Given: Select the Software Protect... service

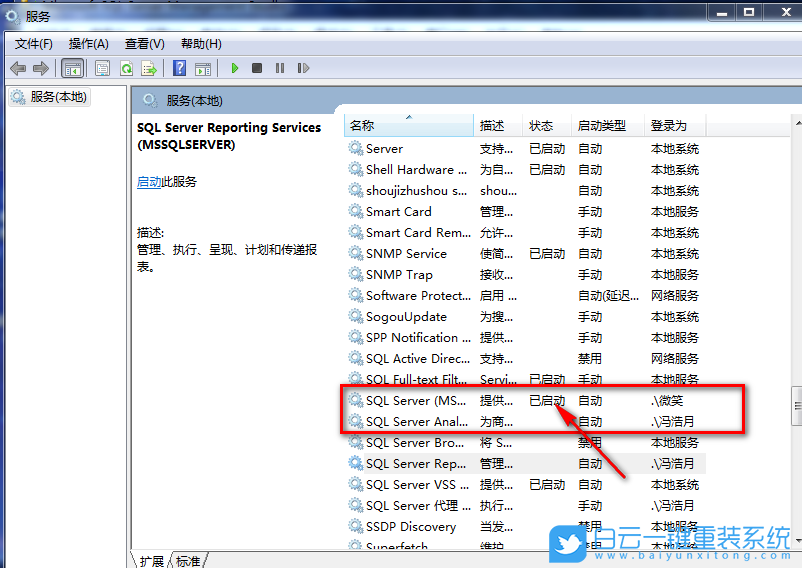Looking at the screenshot, I should pos(525,296).
